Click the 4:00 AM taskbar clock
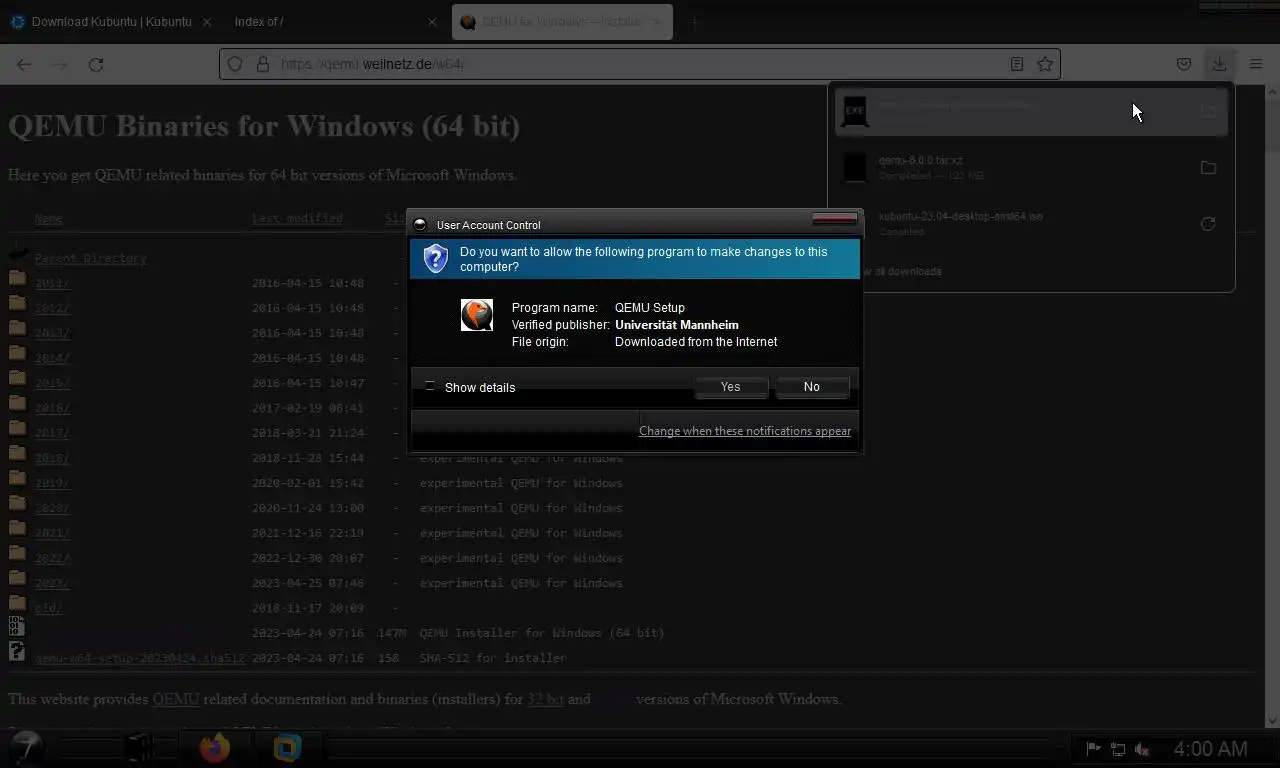 [x=1210, y=748]
